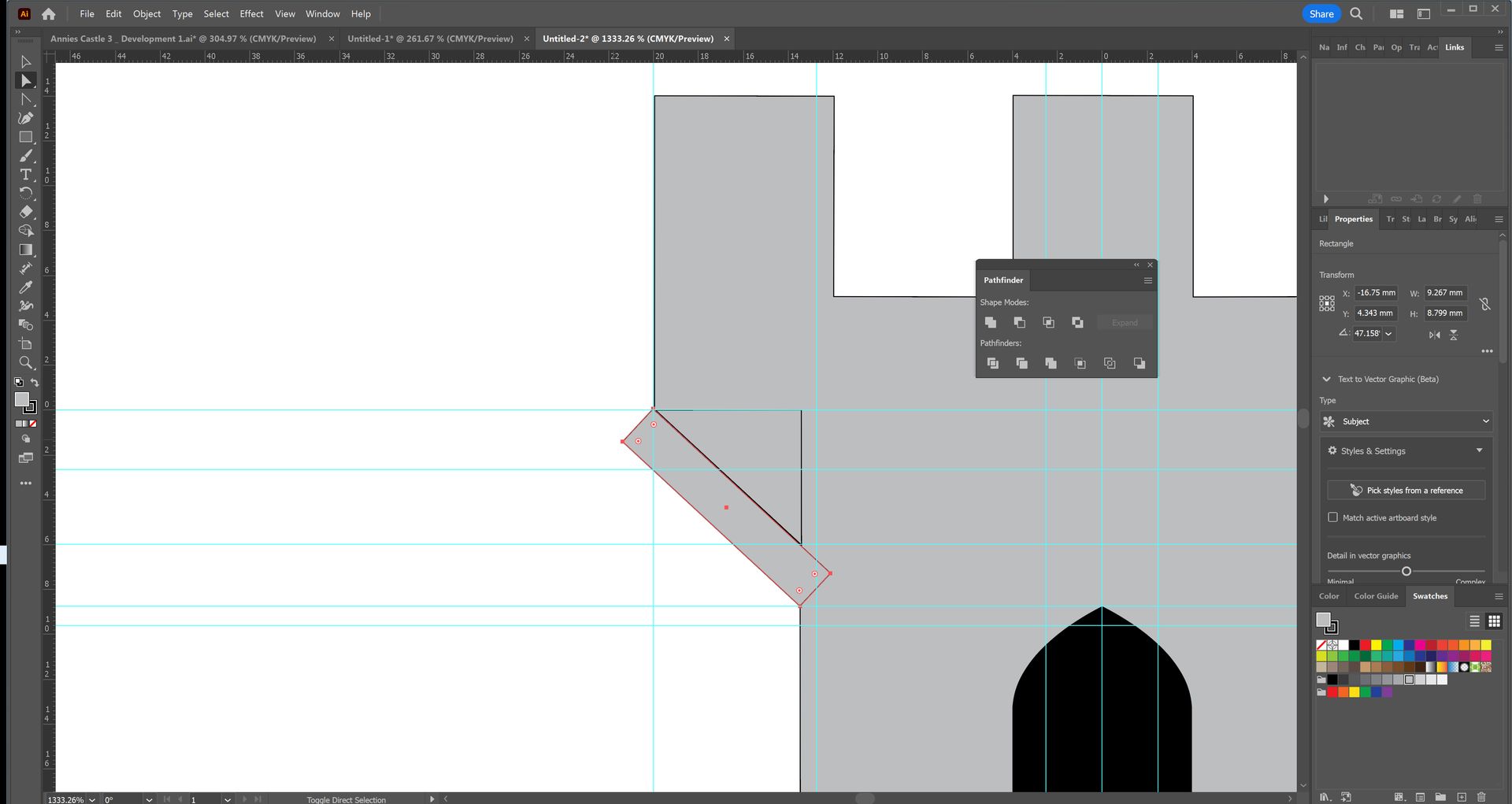Click Unite shape mode in Pathfinder

[991, 323]
